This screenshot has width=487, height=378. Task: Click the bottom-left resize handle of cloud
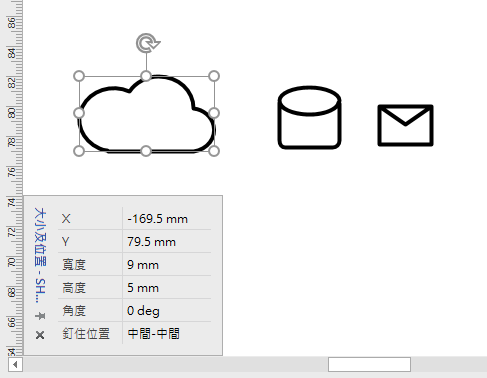tap(79, 151)
